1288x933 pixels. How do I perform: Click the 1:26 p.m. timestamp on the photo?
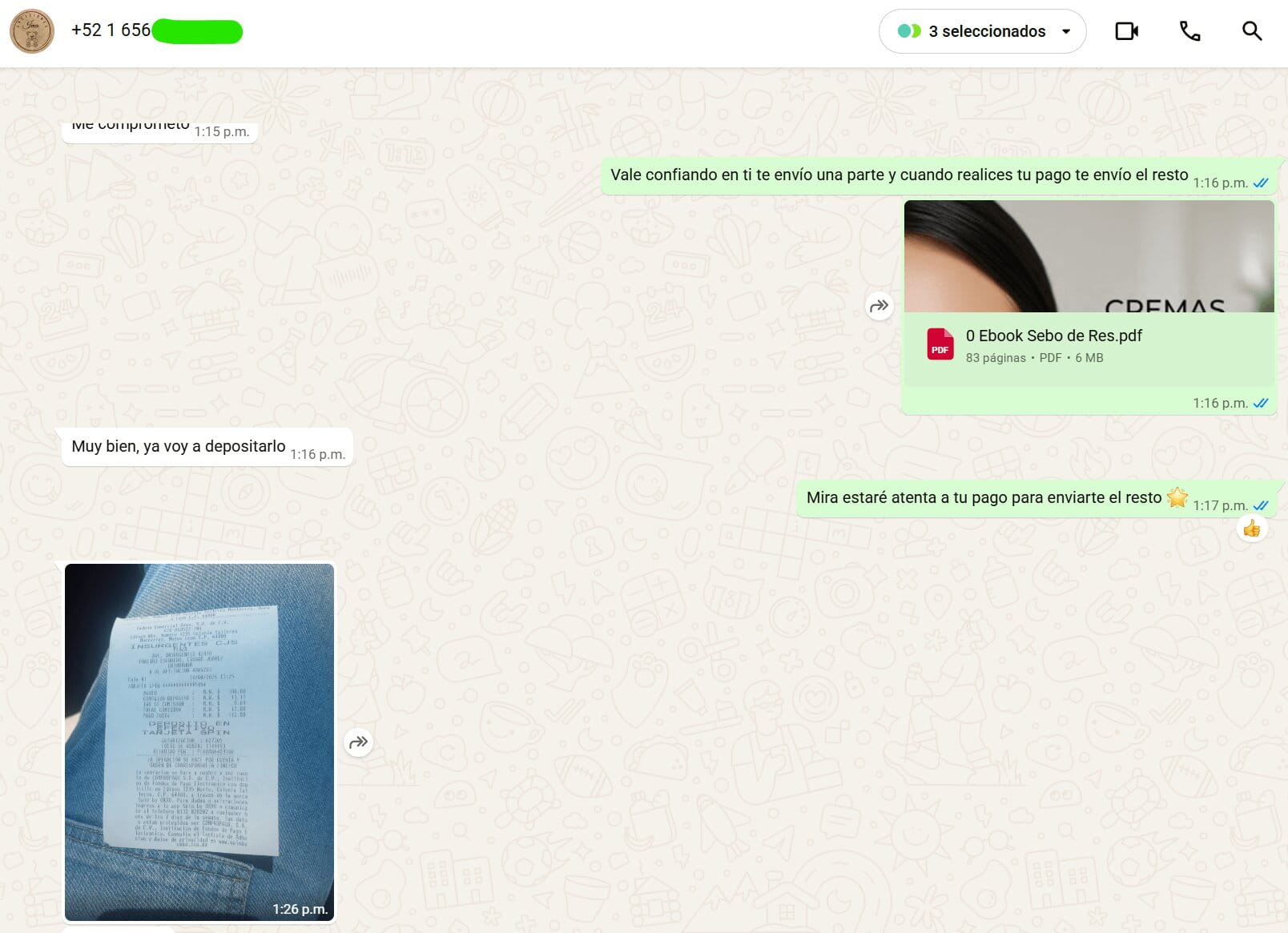pos(300,909)
